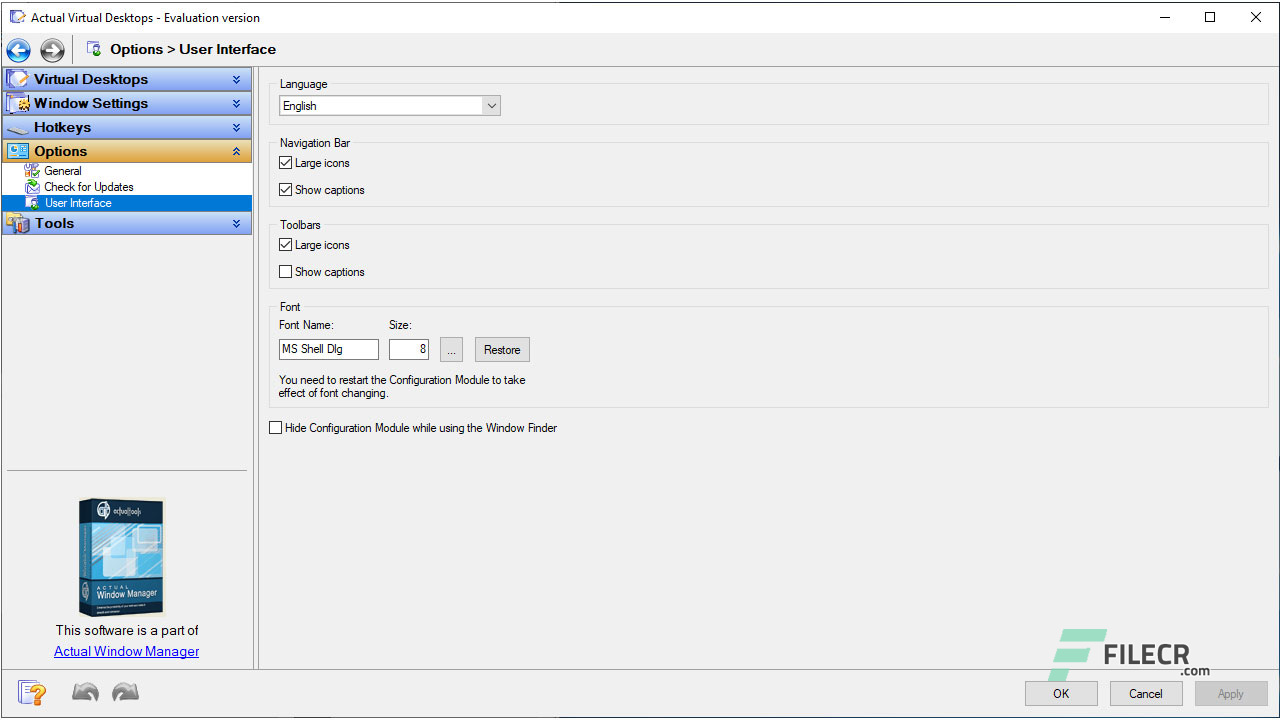Click the Window Settings section icon

pos(18,103)
